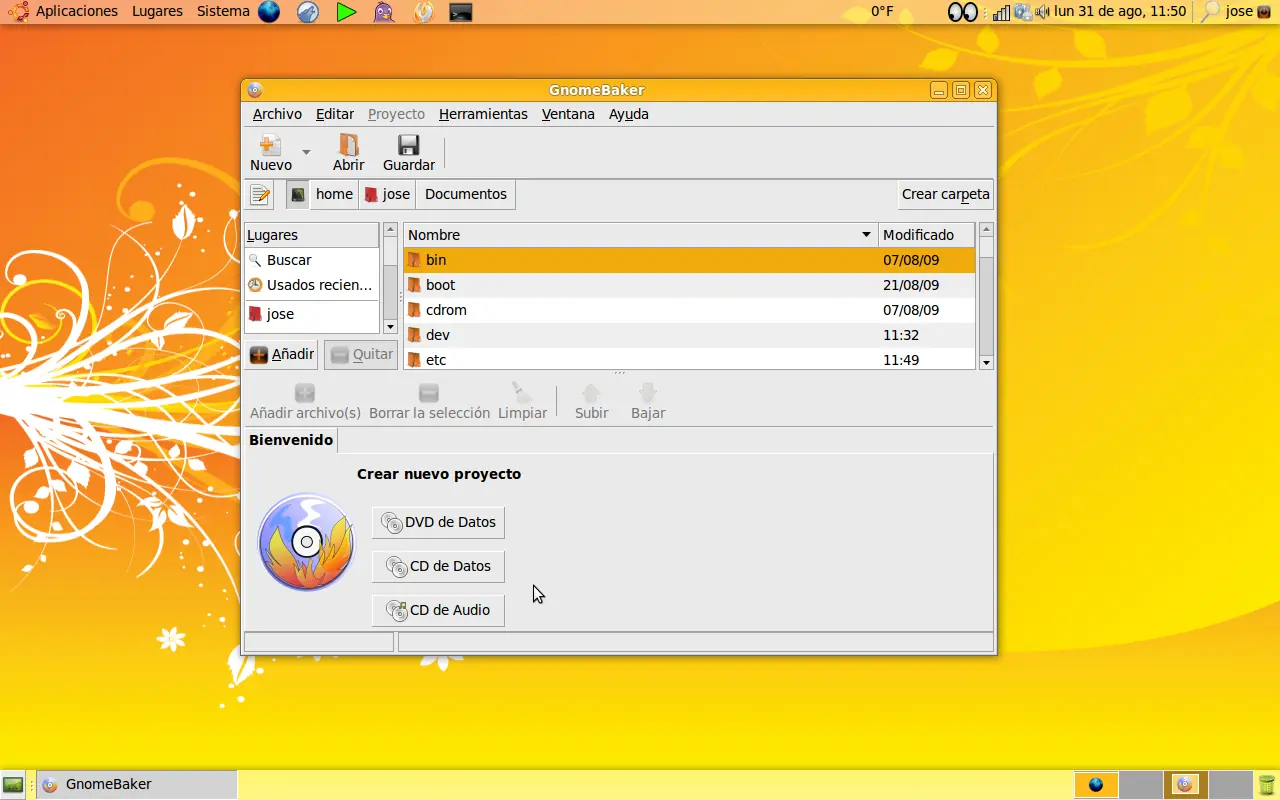Screen dimensions: 1280x800
Task: Click the show desktop icon in bottom panel
Action: [13, 785]
